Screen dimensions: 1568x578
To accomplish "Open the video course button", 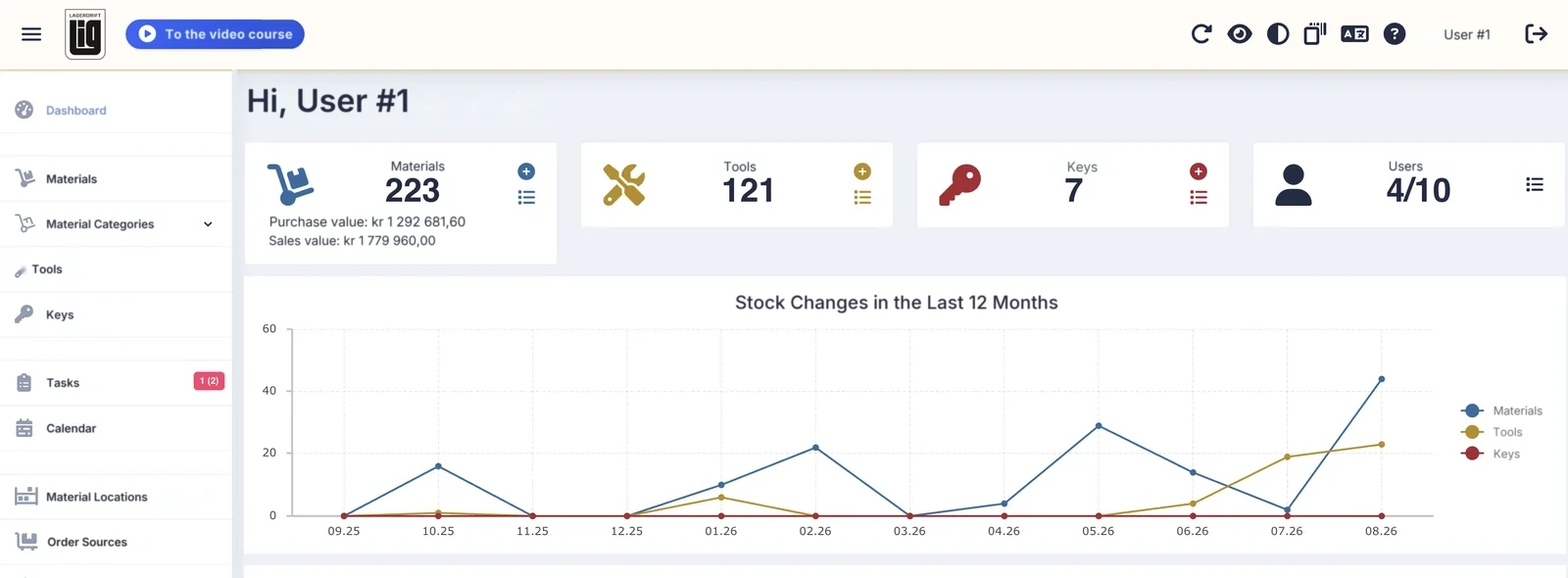I will (215, 34).
